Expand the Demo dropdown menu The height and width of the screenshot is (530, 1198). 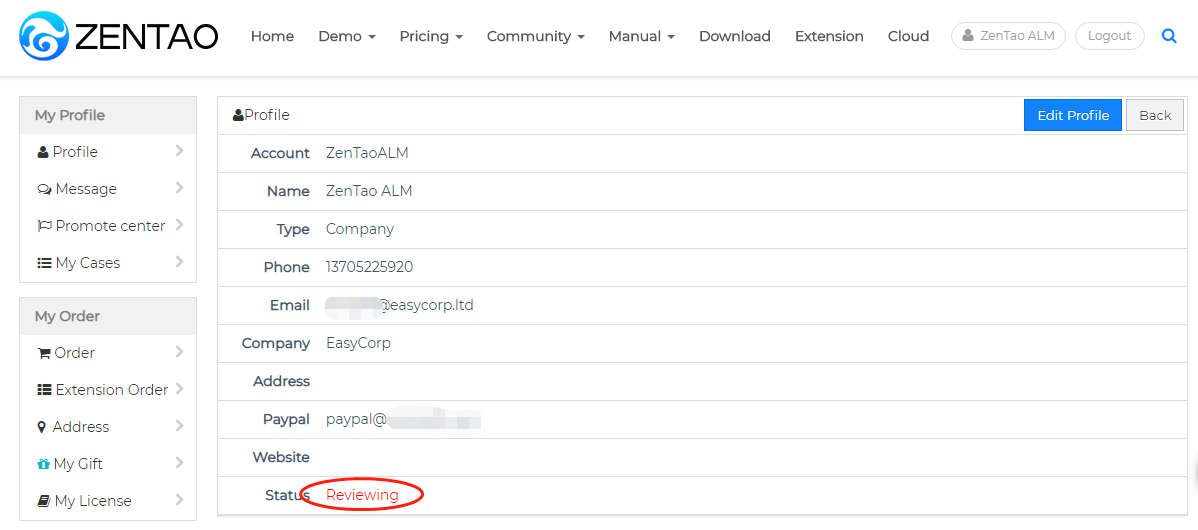pos(347,36)
